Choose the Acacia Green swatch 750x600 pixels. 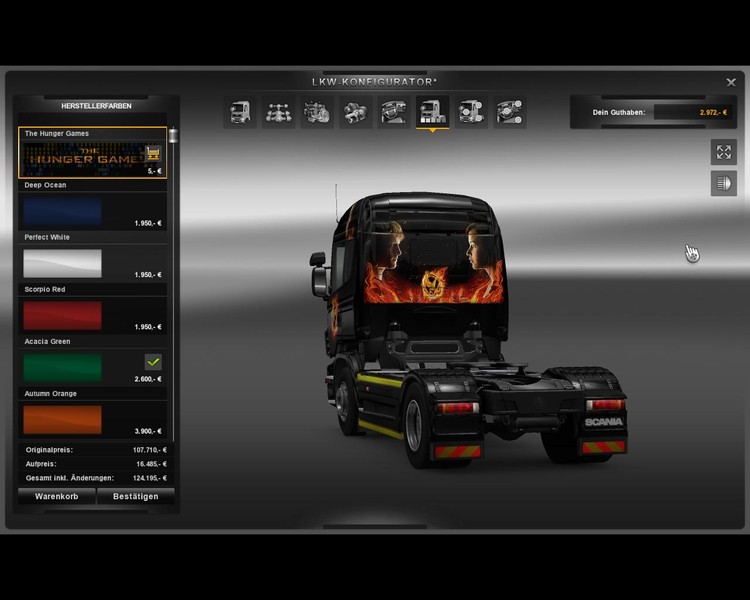(63, 367)
